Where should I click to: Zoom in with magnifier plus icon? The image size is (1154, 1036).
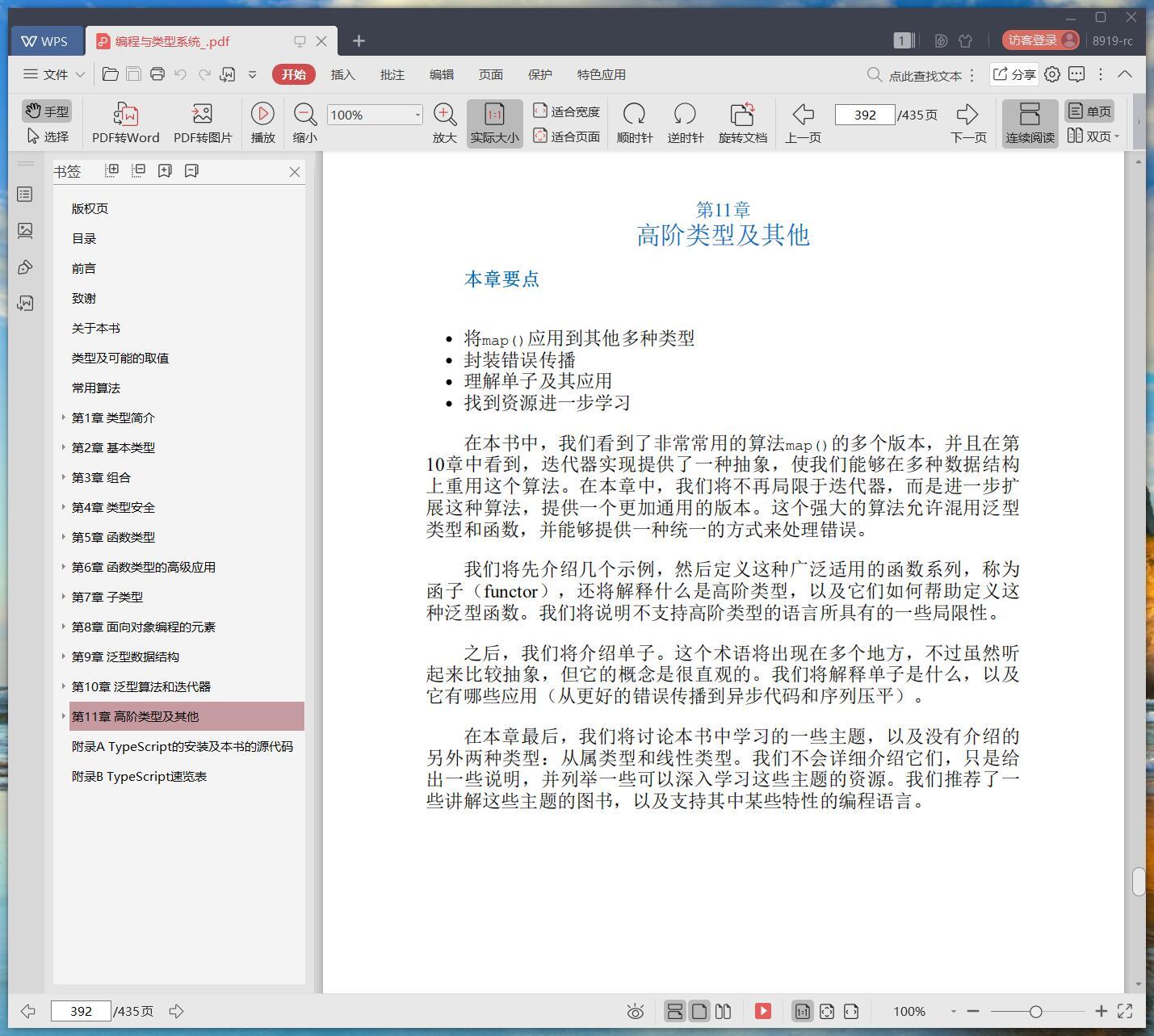(x=445, y=124)
